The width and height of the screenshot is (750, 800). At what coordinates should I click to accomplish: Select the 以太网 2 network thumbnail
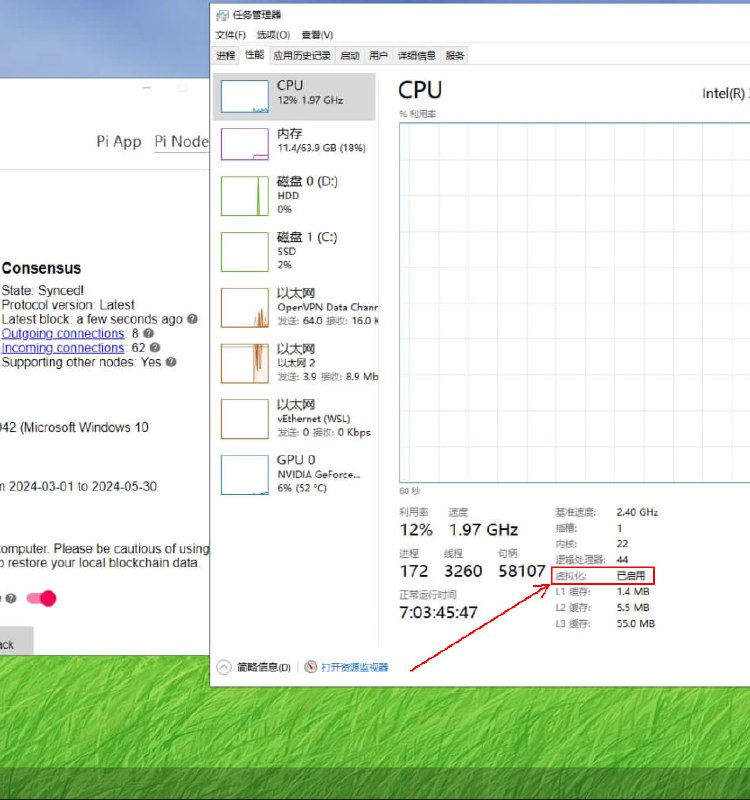[244, 363]
